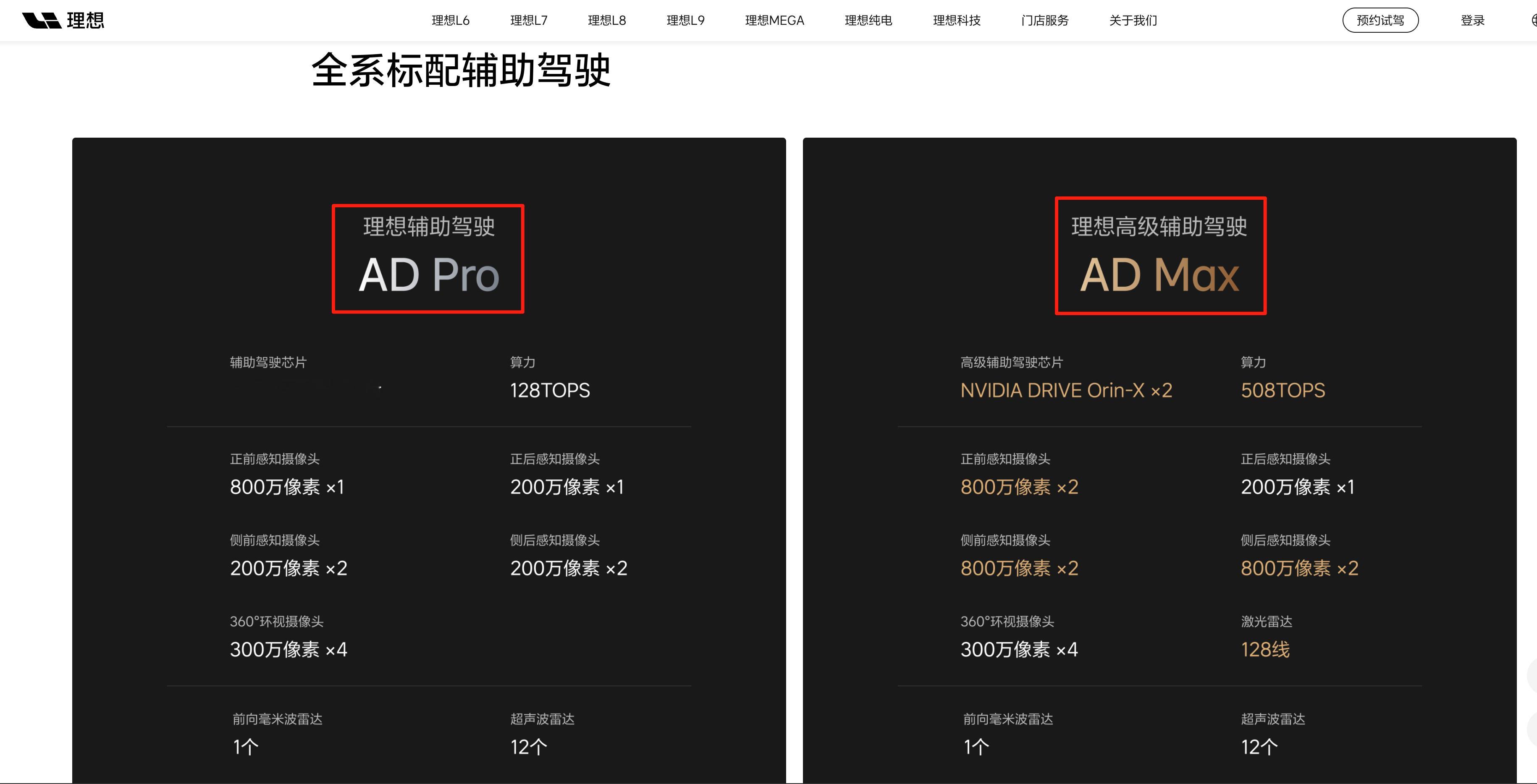Viewport: 1537px width, 784px height.
Task: Open the 理想L6 menu item
Action: [451, 20]
